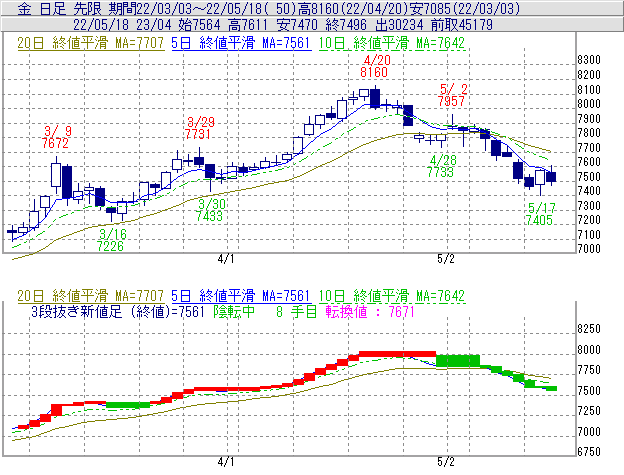Select the 5/2 7957 peak label
The height and width of the screenshot is (475, 624).
click(452, 95)
